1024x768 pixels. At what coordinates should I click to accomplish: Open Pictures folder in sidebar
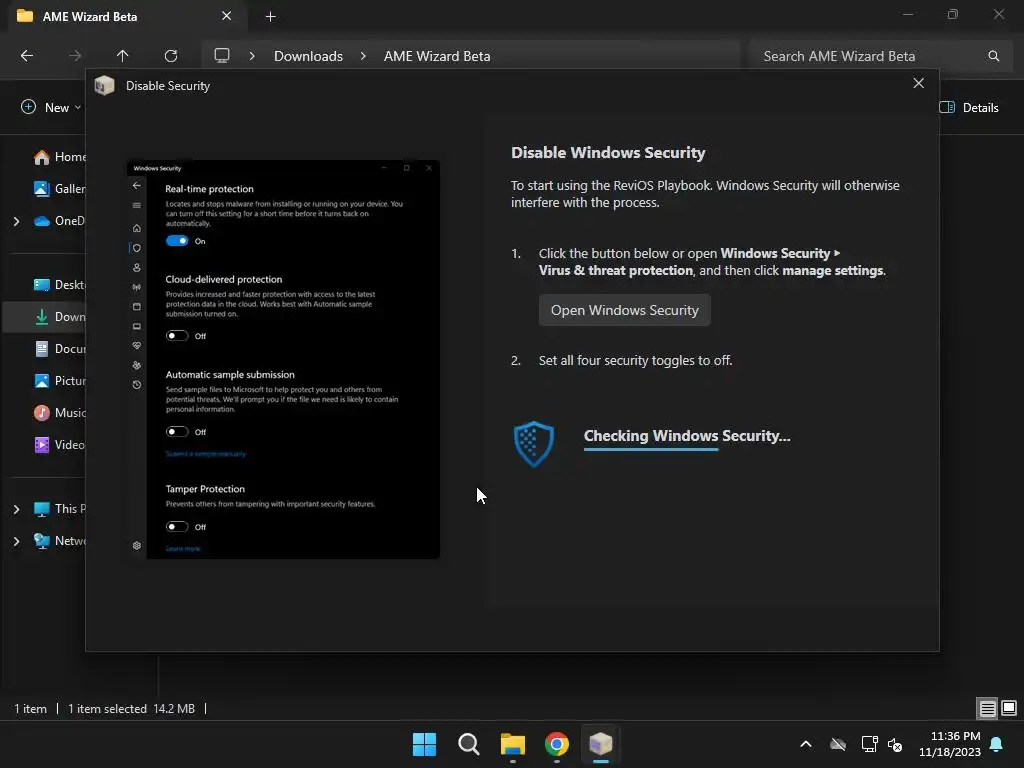[59, 381]
